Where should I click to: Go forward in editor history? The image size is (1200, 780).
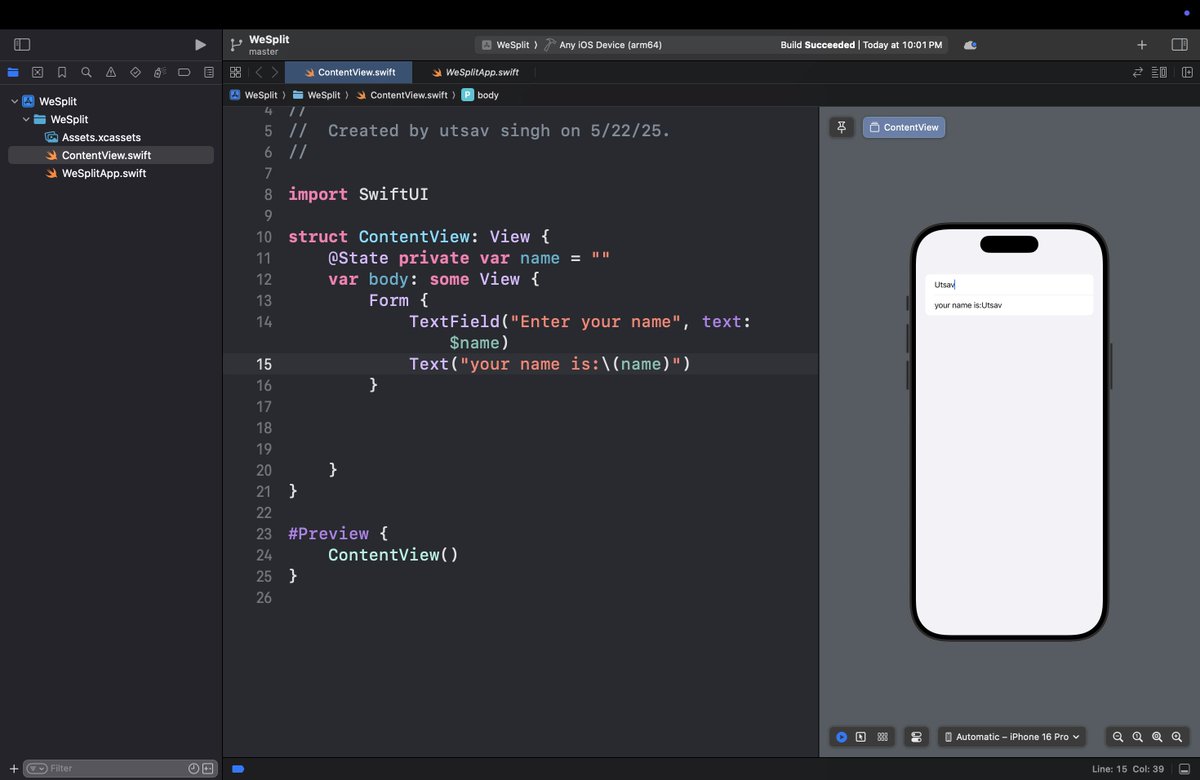click(275, 72)
